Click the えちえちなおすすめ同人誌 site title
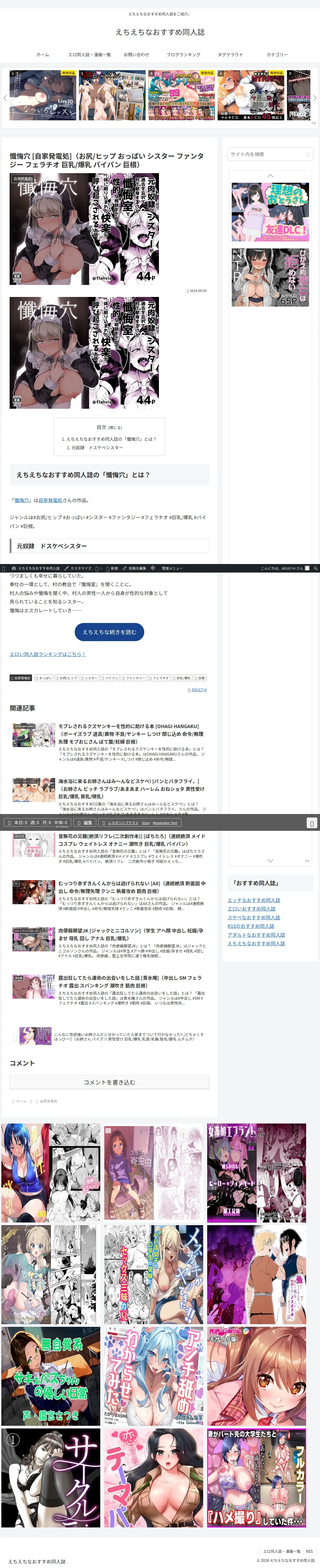This screenshot has height=1568, width=320. coord(160,32)
